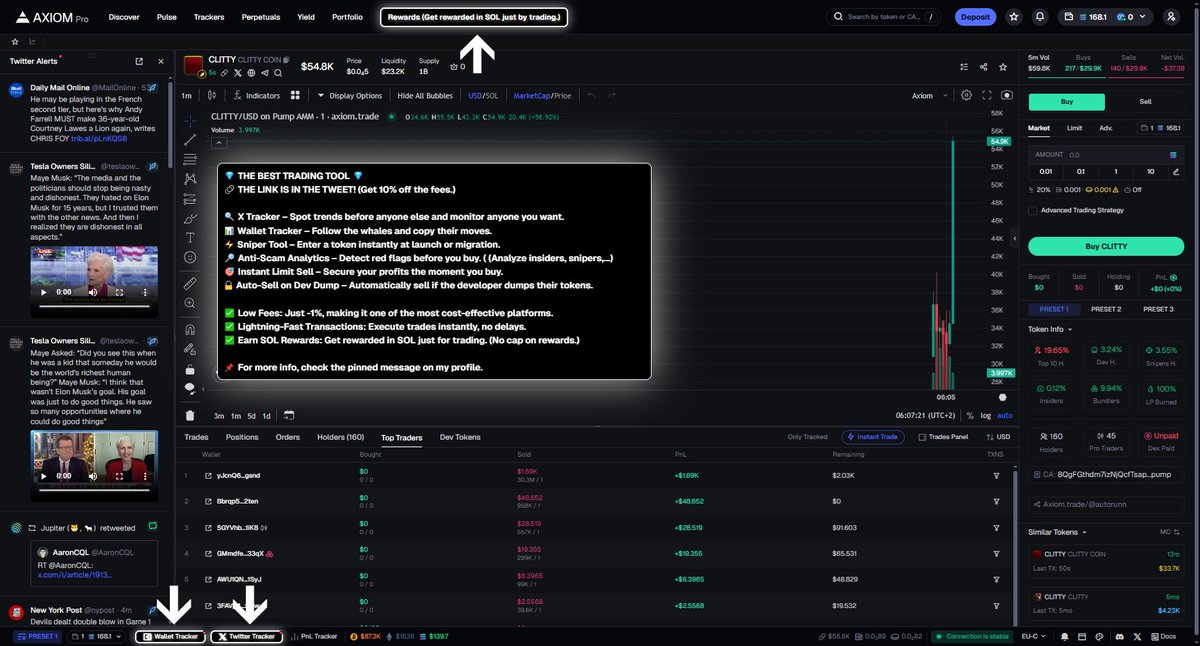Open the user account settings icon
1200x646 pixels.
1171,17
